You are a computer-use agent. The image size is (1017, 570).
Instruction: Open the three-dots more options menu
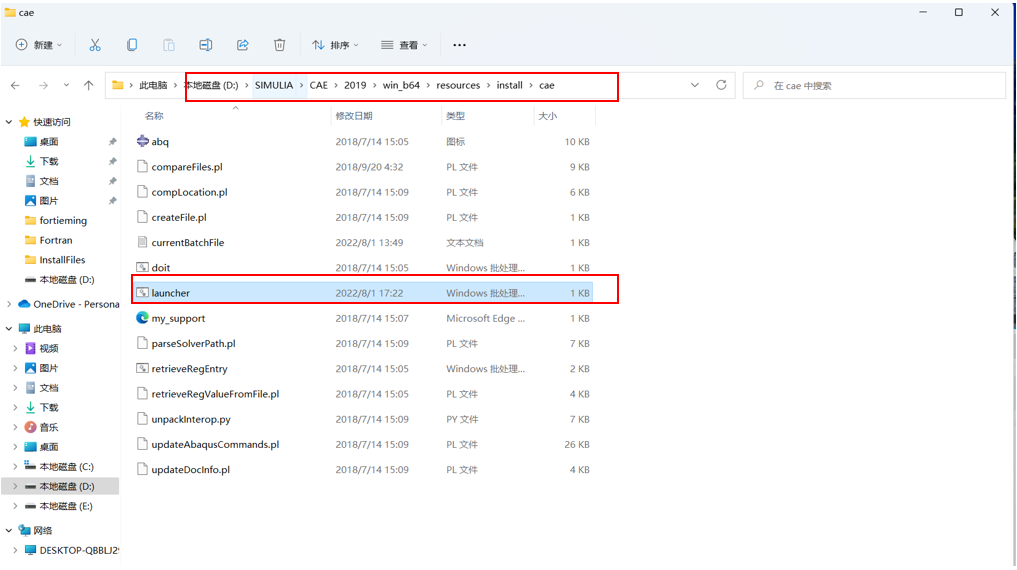[x=459, y=45]
